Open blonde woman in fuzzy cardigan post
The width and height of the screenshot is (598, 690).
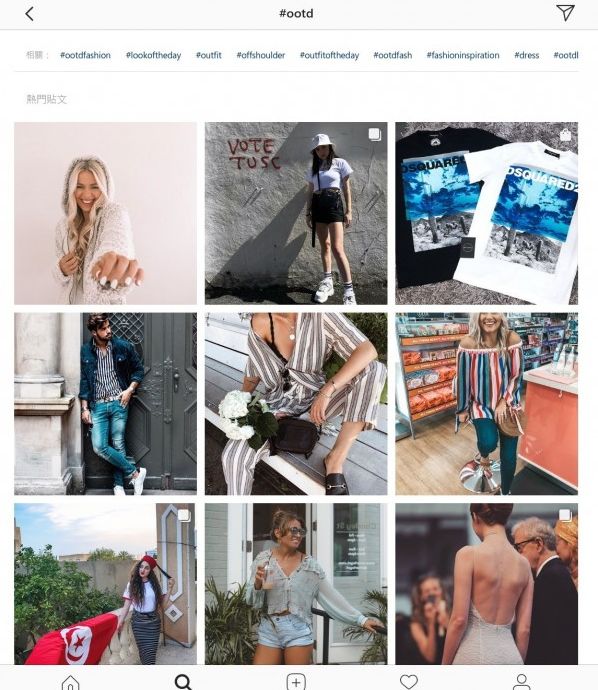tap(106, 213)
